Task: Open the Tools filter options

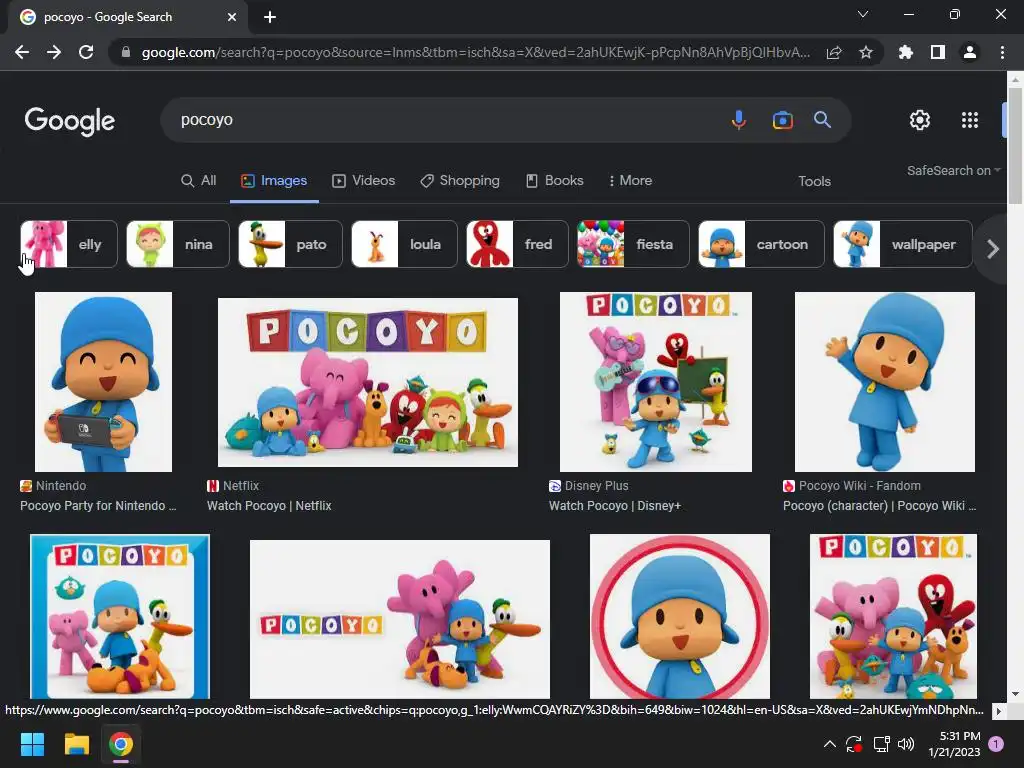Action: click(x=814, y=181)
